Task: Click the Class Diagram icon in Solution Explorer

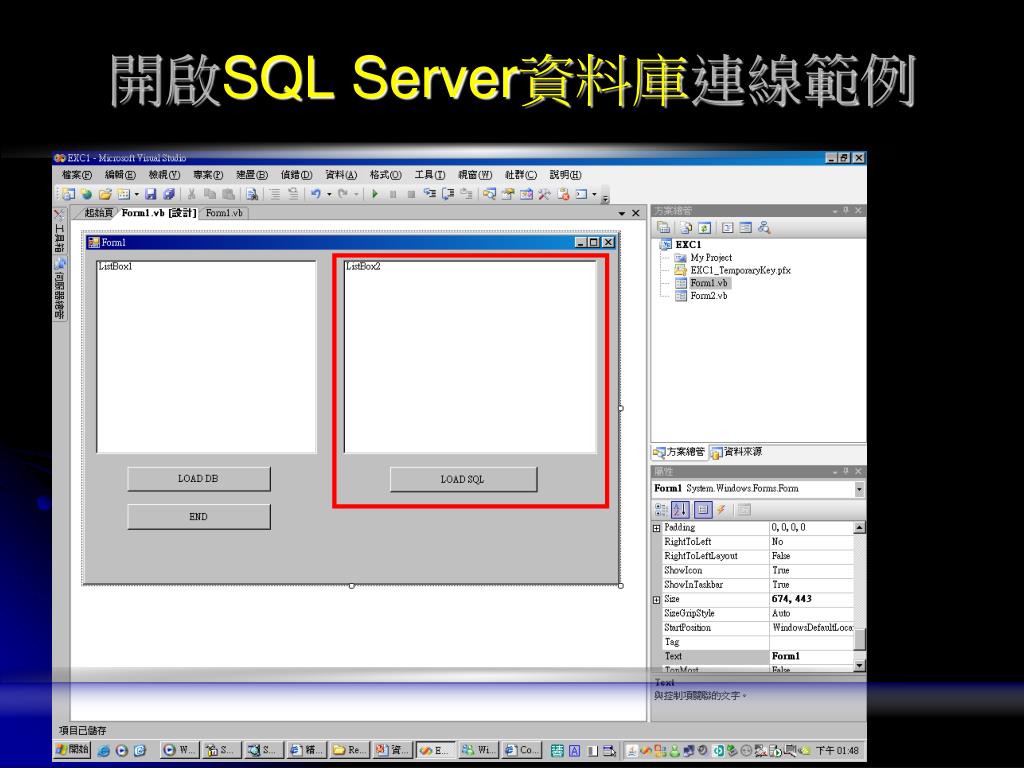Action: tap(764, 227)
